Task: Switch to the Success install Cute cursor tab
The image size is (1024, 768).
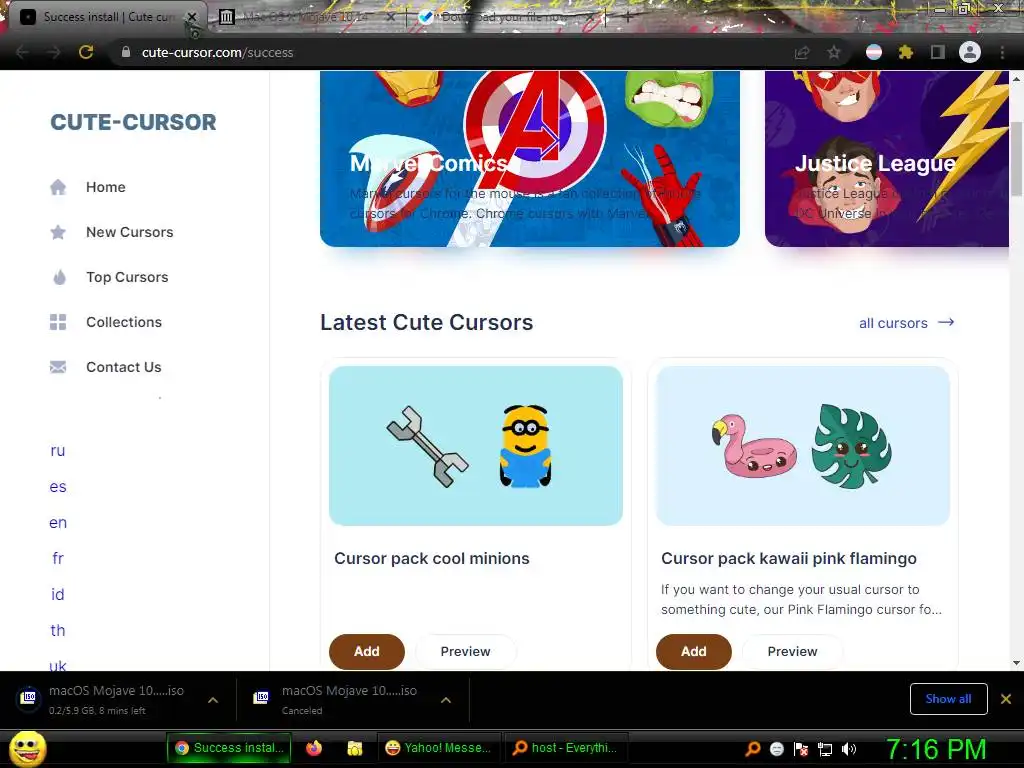Action: pyautogui.click(x=104, y=17)
